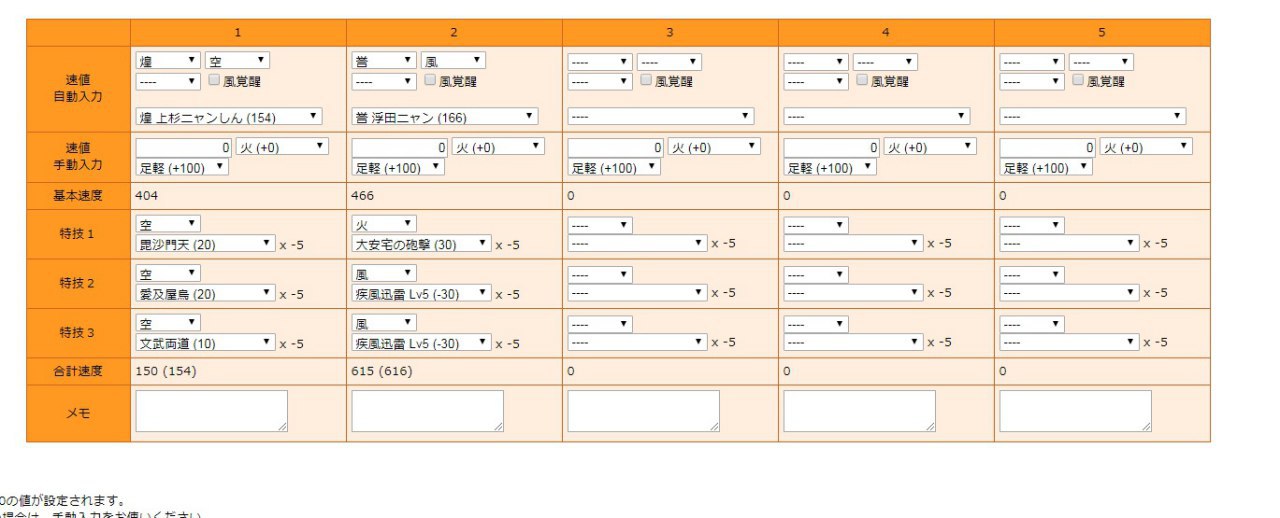The width and height of the screenshot is (1280, 518).
Task: Open the 煌 上杉ニャンしん (154) dropdown
Action: coord(229,116)
